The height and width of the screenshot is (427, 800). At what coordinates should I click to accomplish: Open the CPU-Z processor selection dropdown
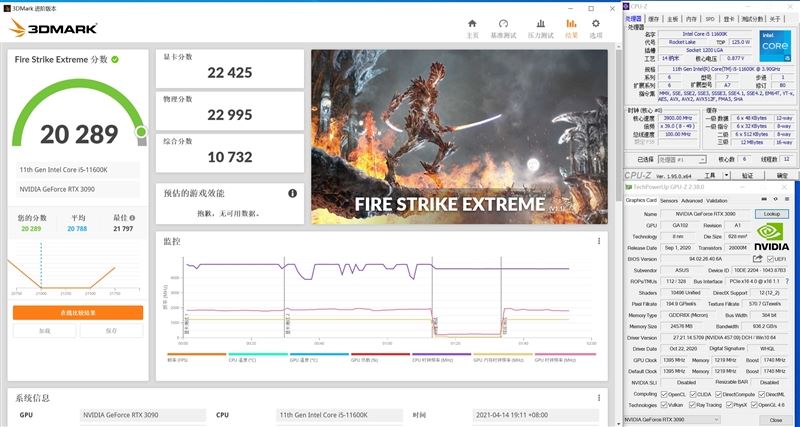coord(682,160)
